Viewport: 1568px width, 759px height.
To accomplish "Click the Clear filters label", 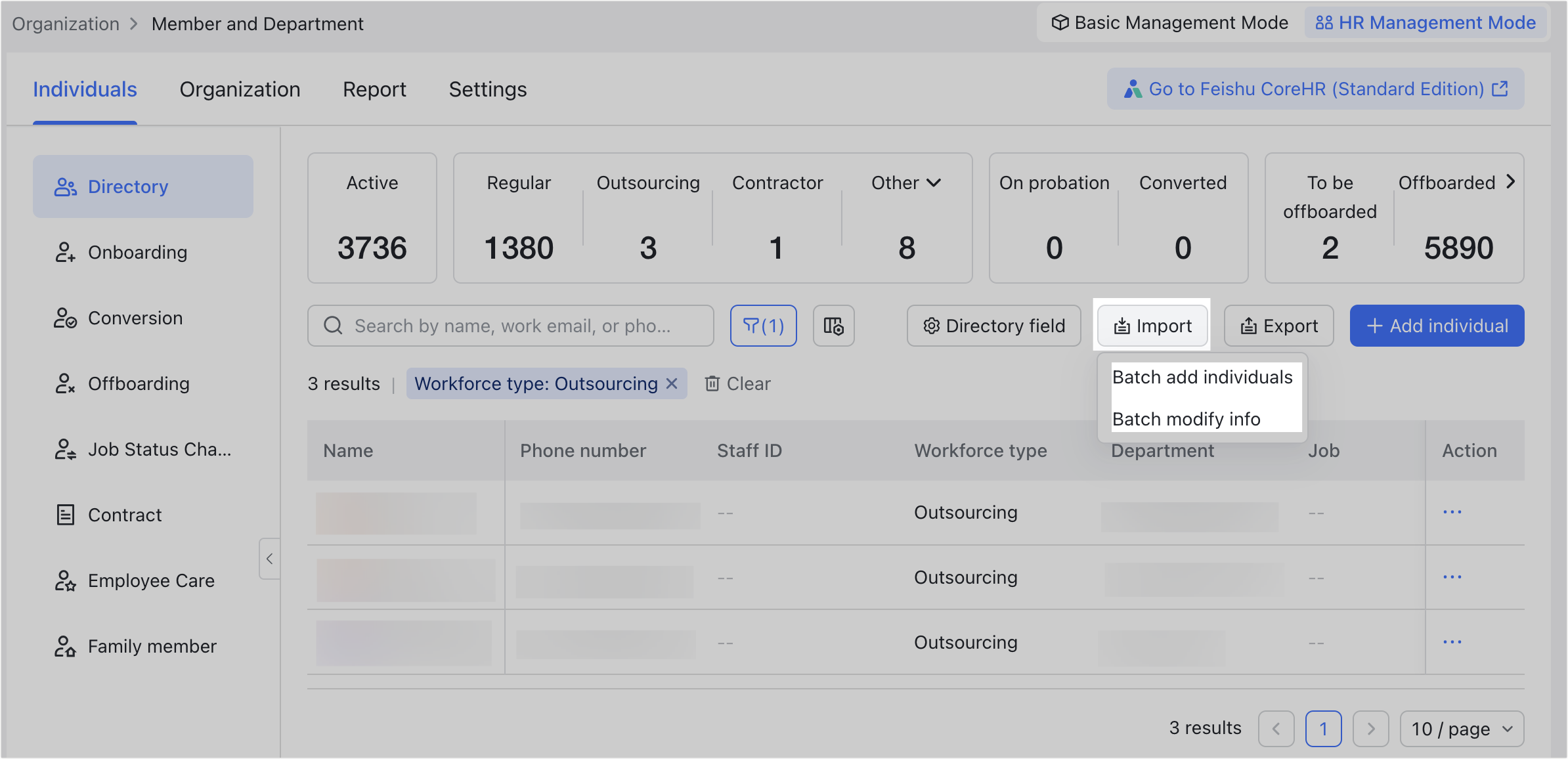I will click(749, 383).
